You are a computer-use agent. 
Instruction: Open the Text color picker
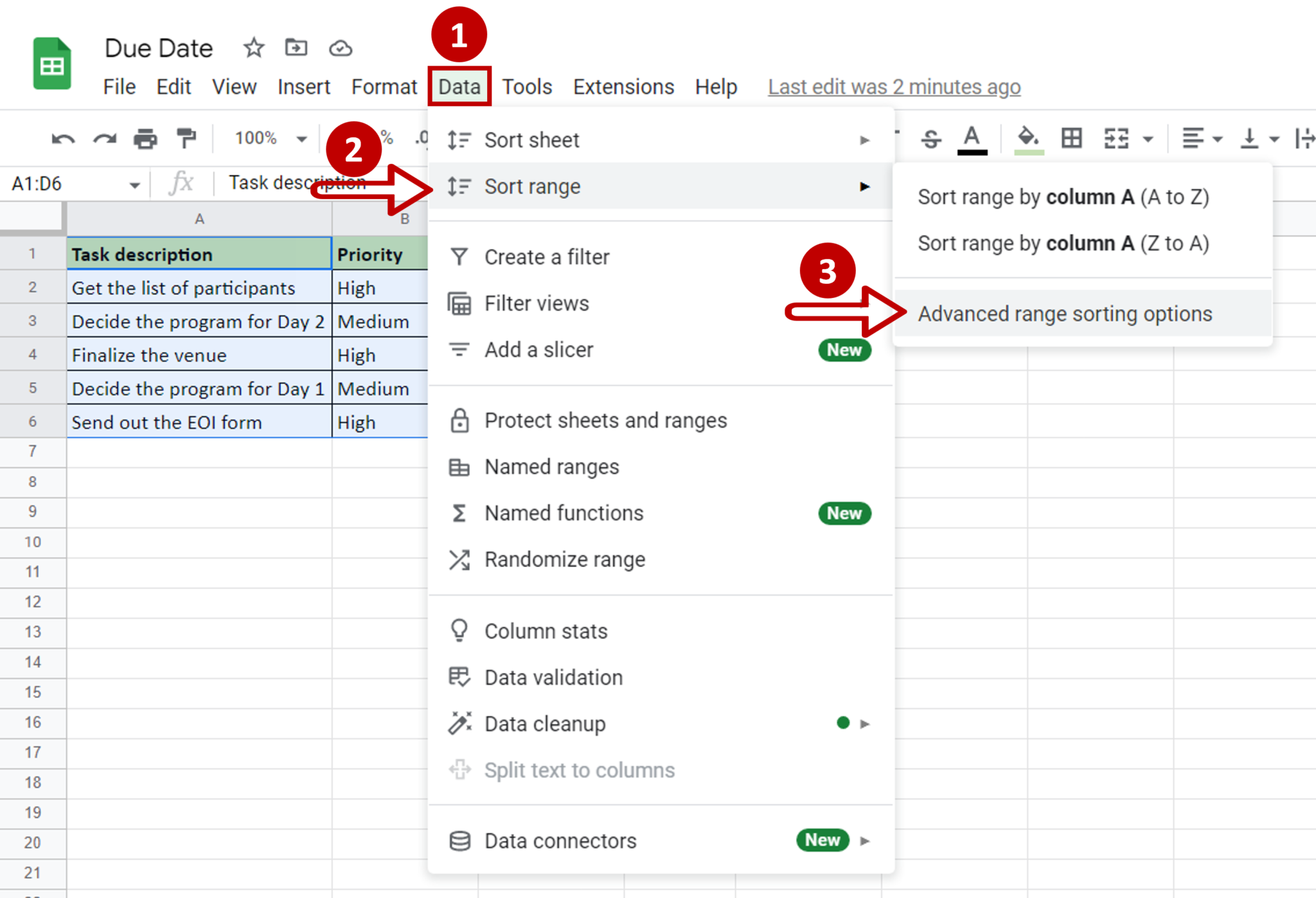point(972,138)
